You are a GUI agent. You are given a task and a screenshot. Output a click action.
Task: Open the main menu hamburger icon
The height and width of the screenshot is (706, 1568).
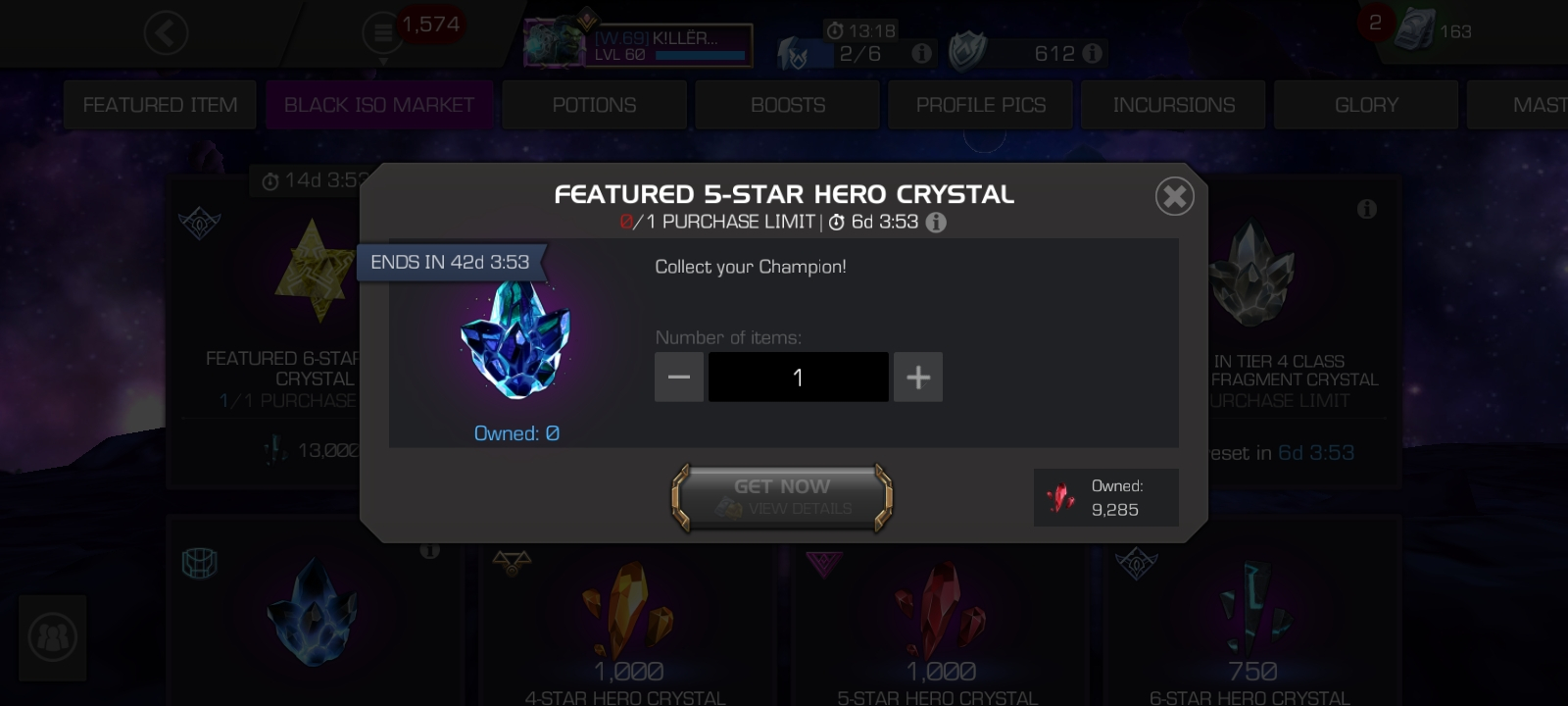380,34
